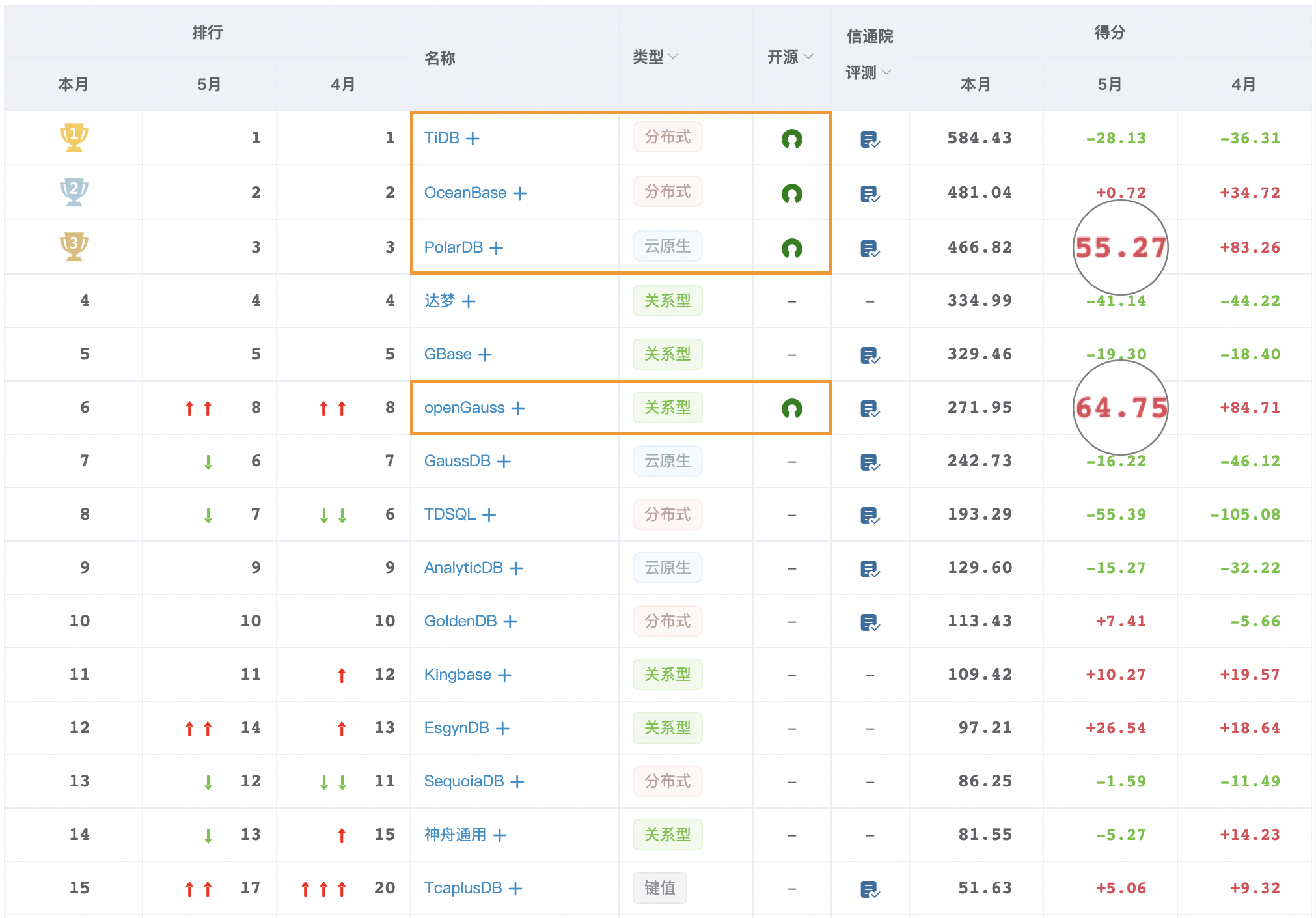Open the evaluation report icon for OceanBase
Viewport: 1316px width, 918px height.
[x=870, y=194]
